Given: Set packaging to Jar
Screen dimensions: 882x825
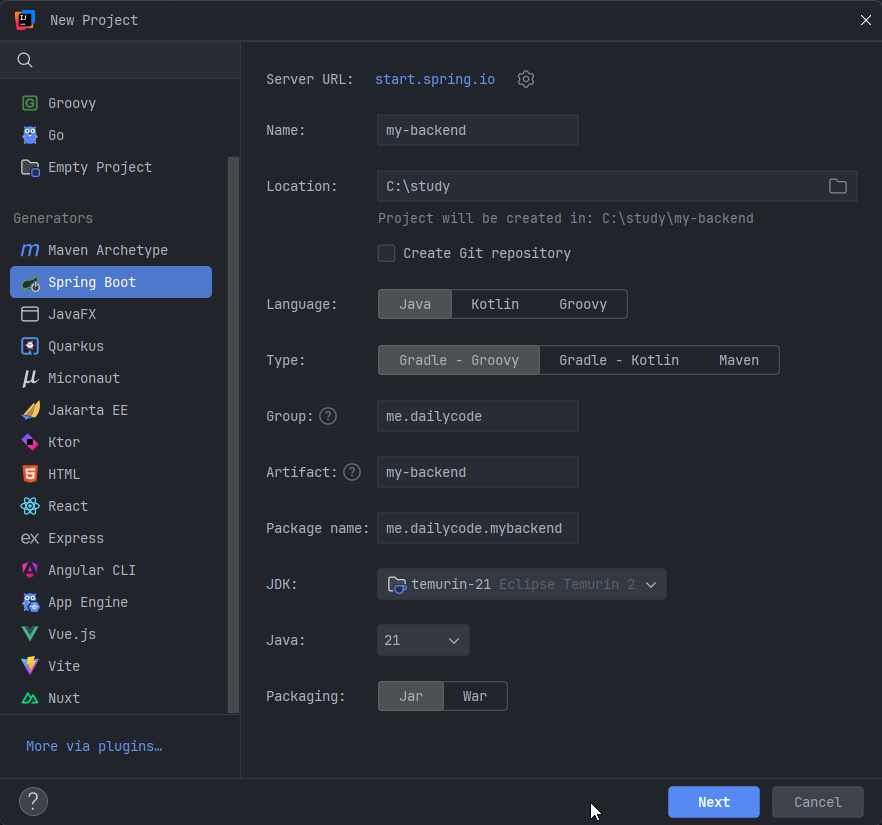Looking at the screenshot, I should coord(411,696).
